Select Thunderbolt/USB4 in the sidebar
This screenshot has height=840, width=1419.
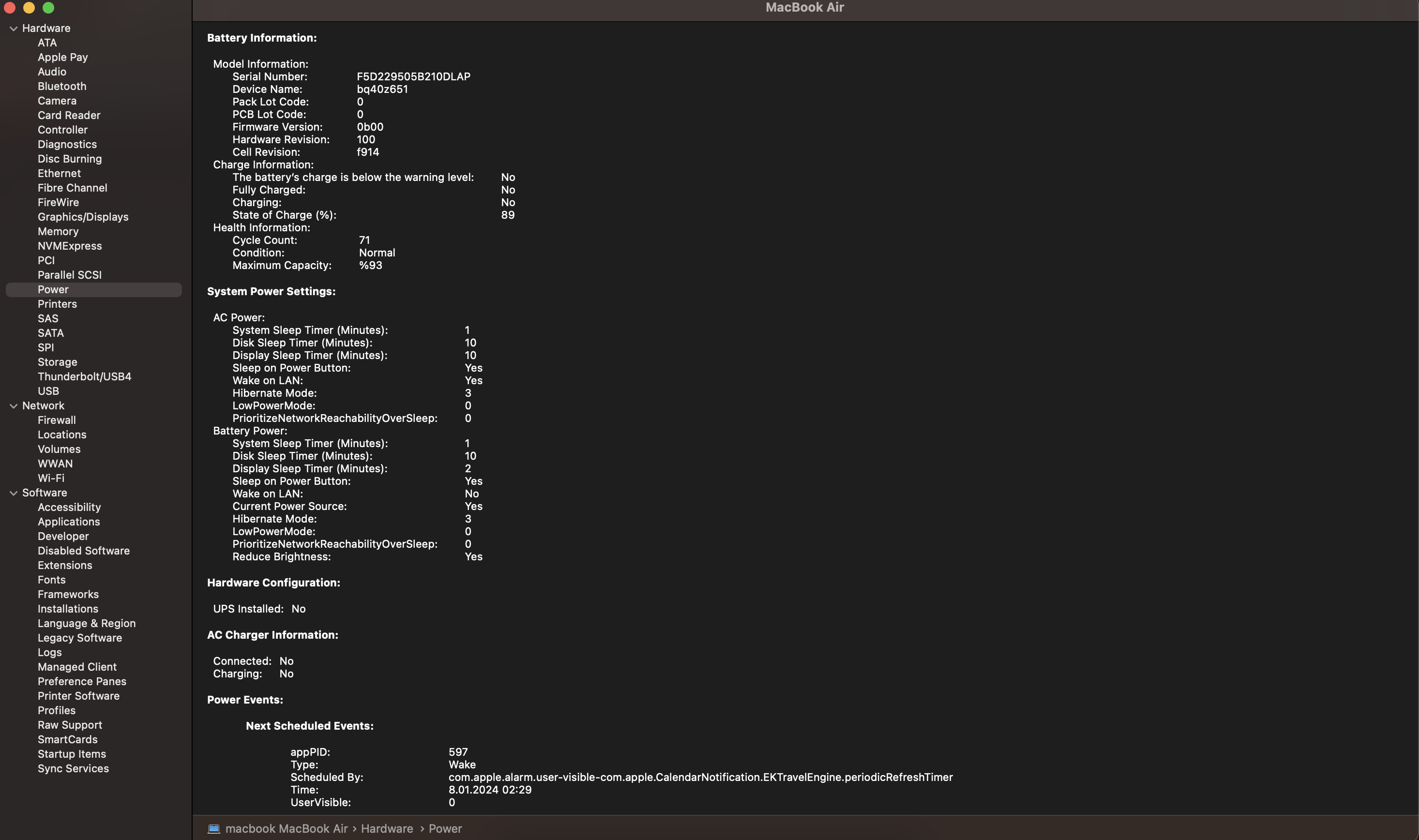(x=84, y=377)
